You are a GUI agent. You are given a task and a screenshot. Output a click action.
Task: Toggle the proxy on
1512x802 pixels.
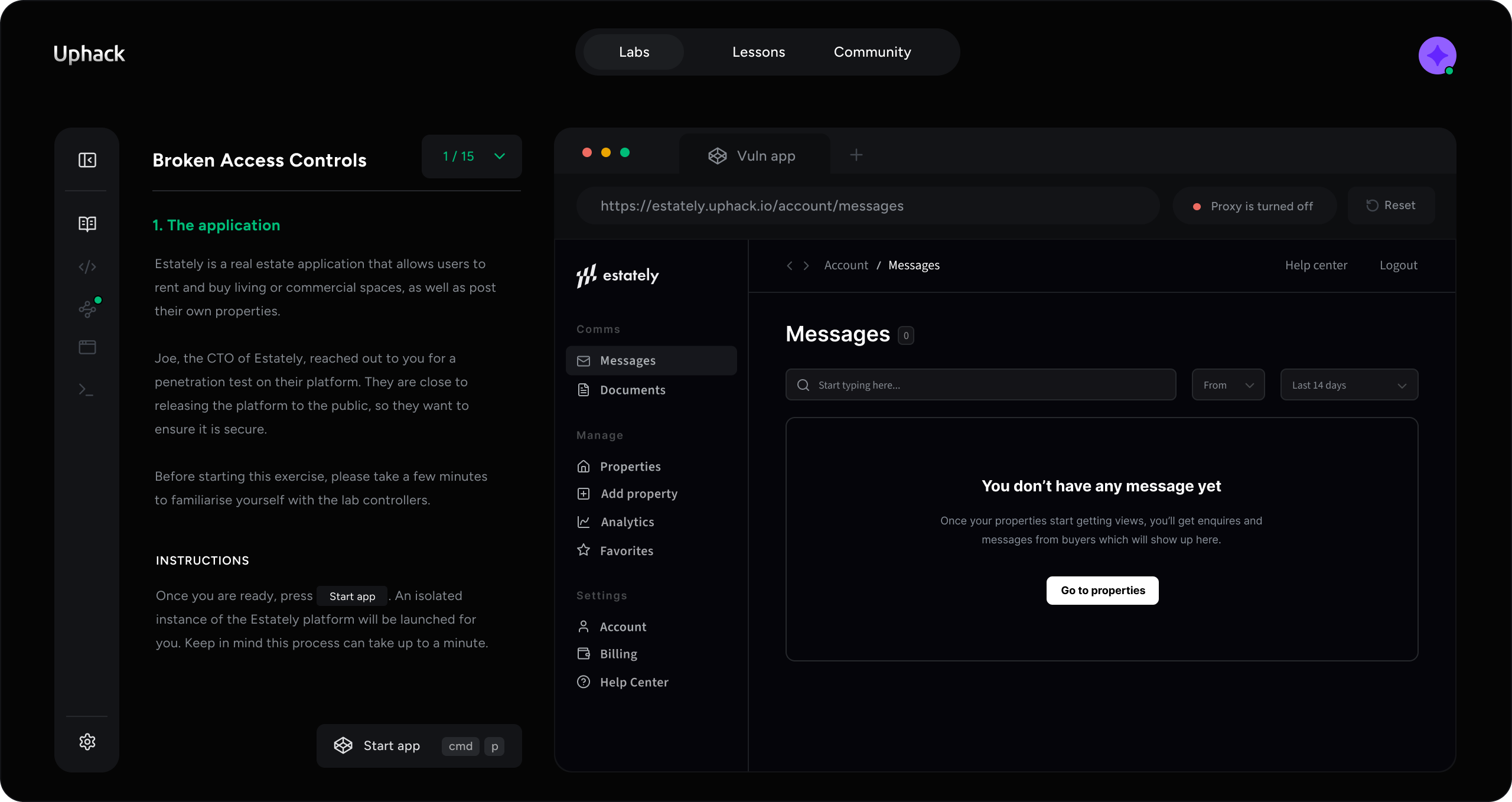click(x=1254, y=206)
